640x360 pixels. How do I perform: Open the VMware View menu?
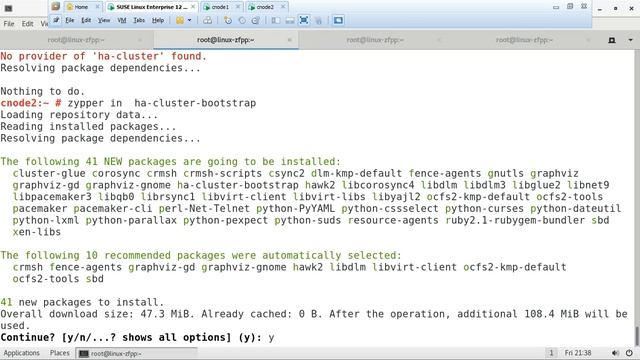point(104,20)
